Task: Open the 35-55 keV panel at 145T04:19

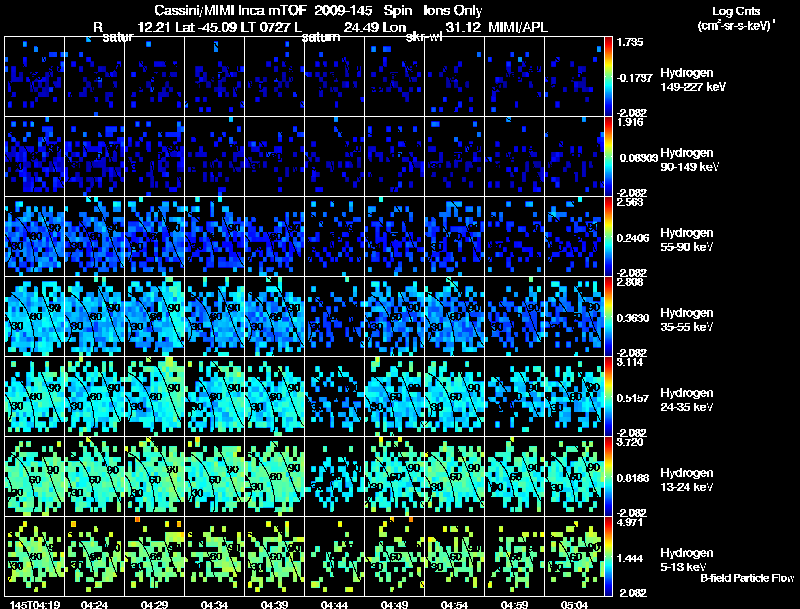Action: pos(35,316)
